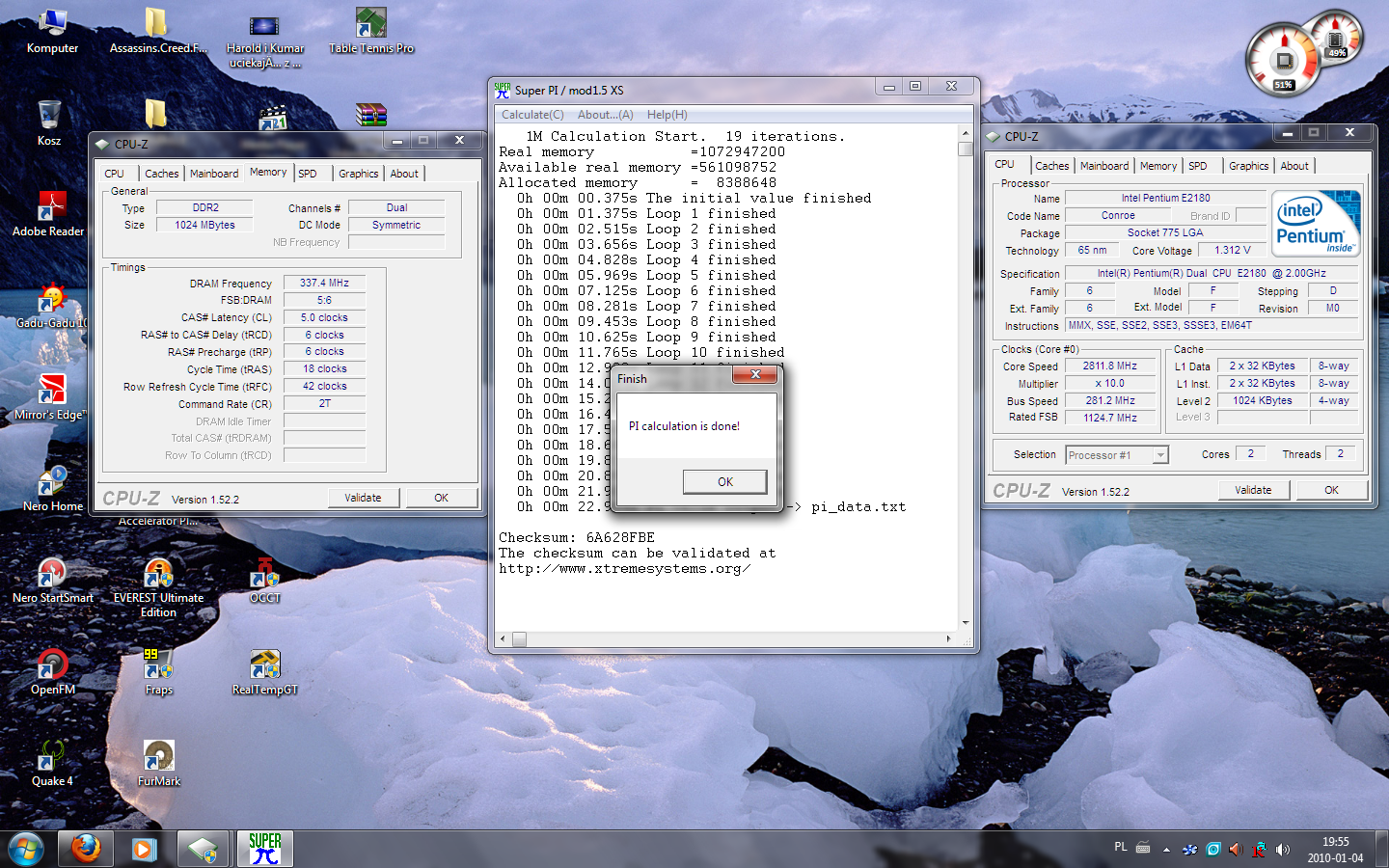
Task: Launch the FurMark desktop shortcut
Action: pos(158,758)
